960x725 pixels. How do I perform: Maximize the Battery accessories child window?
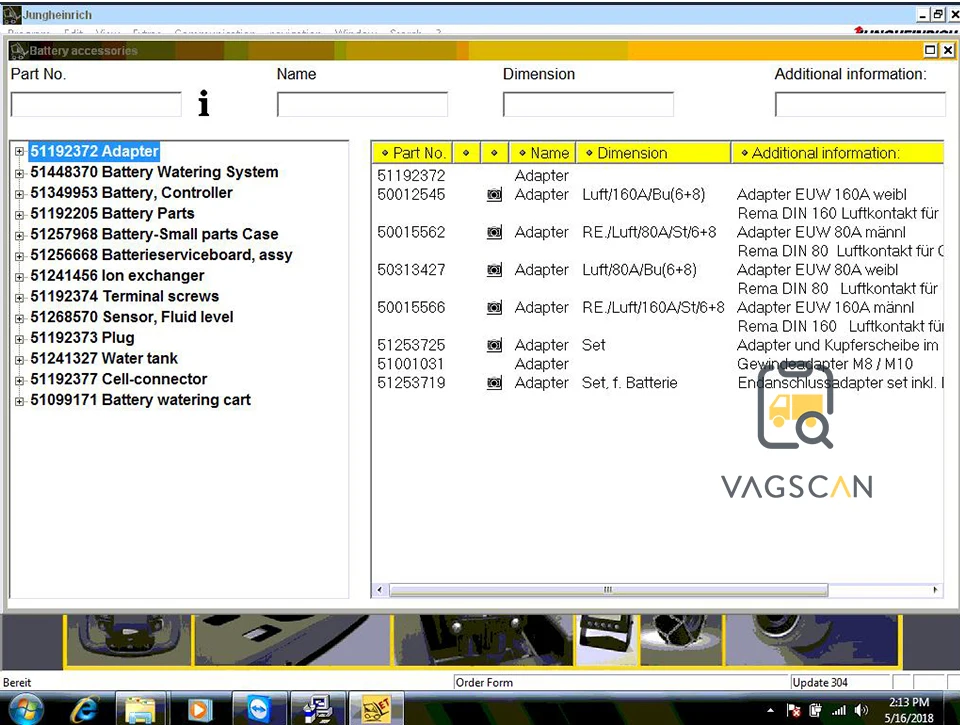coord(930,50)
